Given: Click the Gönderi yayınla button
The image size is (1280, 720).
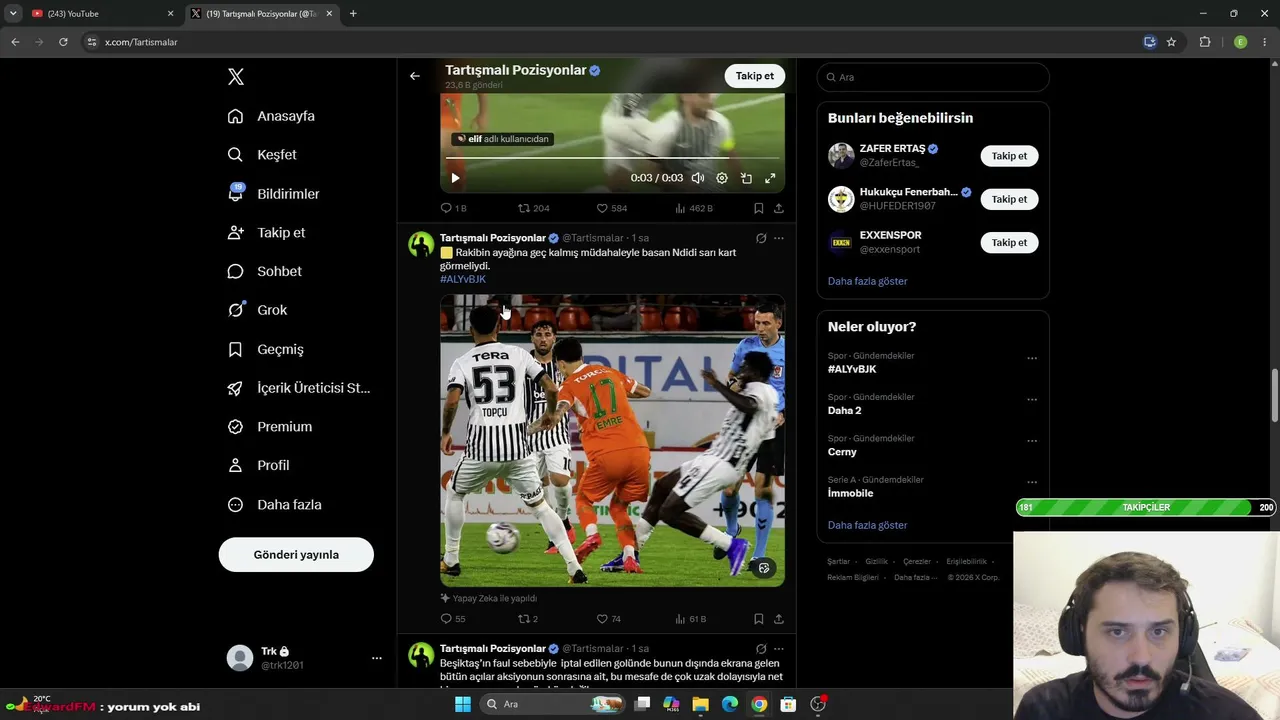Looking at the screenshot, I should [x=296, y=555].
